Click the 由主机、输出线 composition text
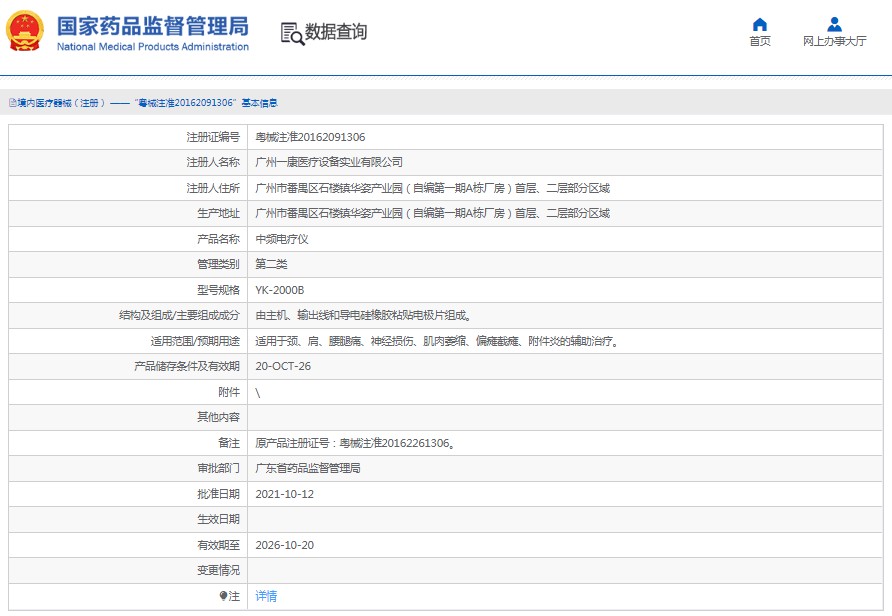The width and height of the screenshot is (892, 616). tap(364, 315)
